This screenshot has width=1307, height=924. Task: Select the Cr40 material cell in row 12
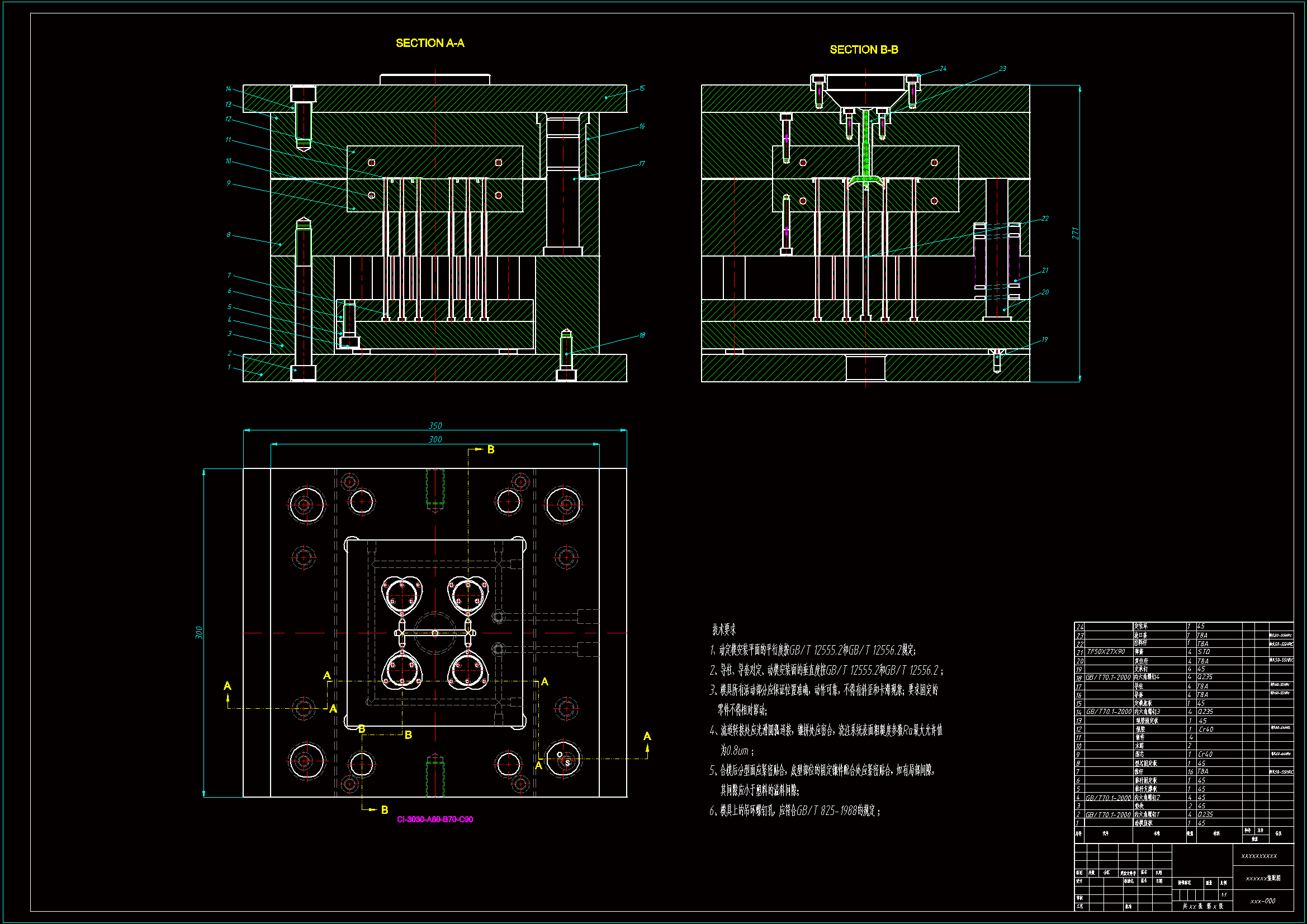tap(1205, 729)
